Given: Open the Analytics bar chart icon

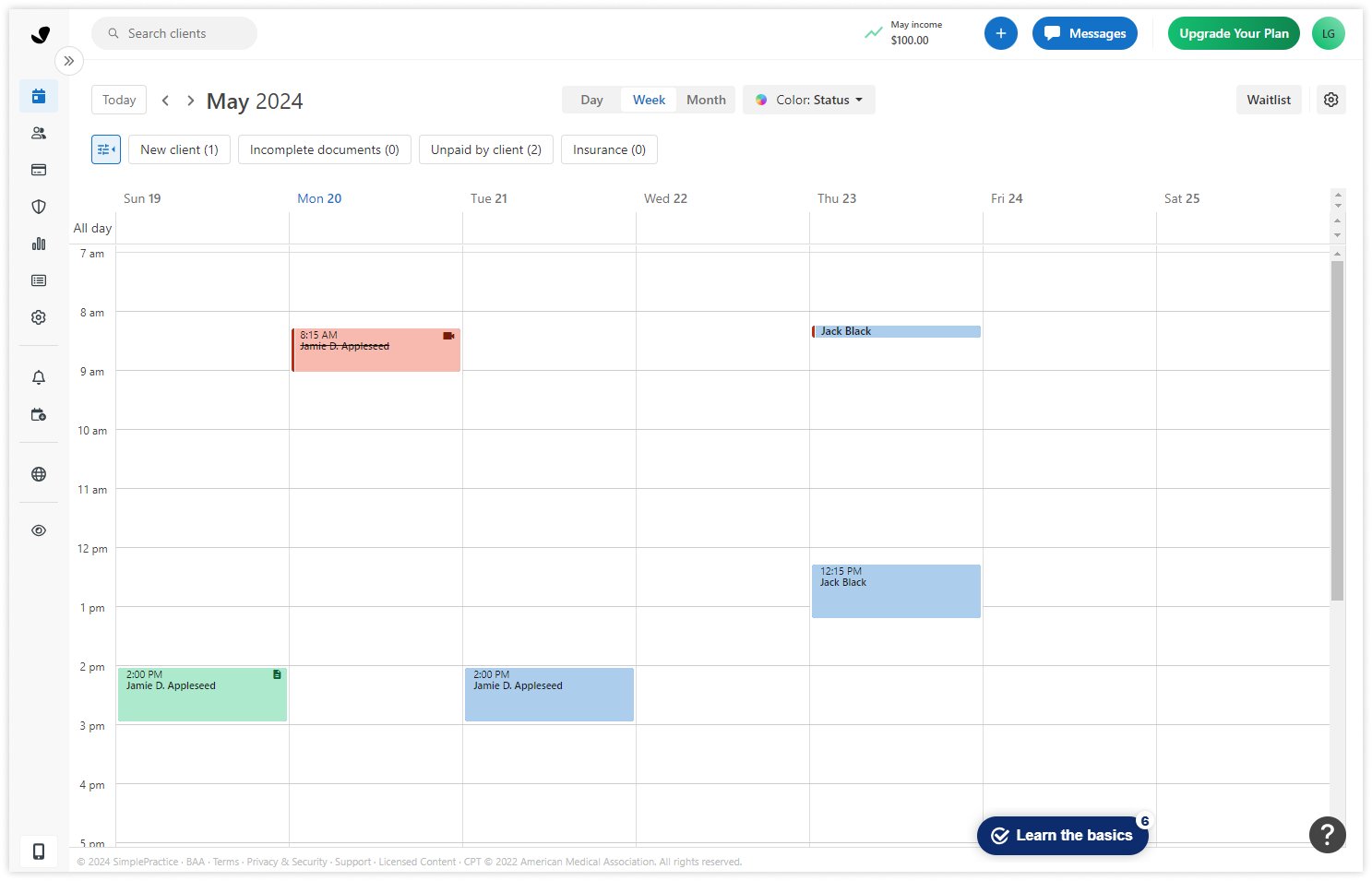Looking at the screenshot, I should (39, 244).
